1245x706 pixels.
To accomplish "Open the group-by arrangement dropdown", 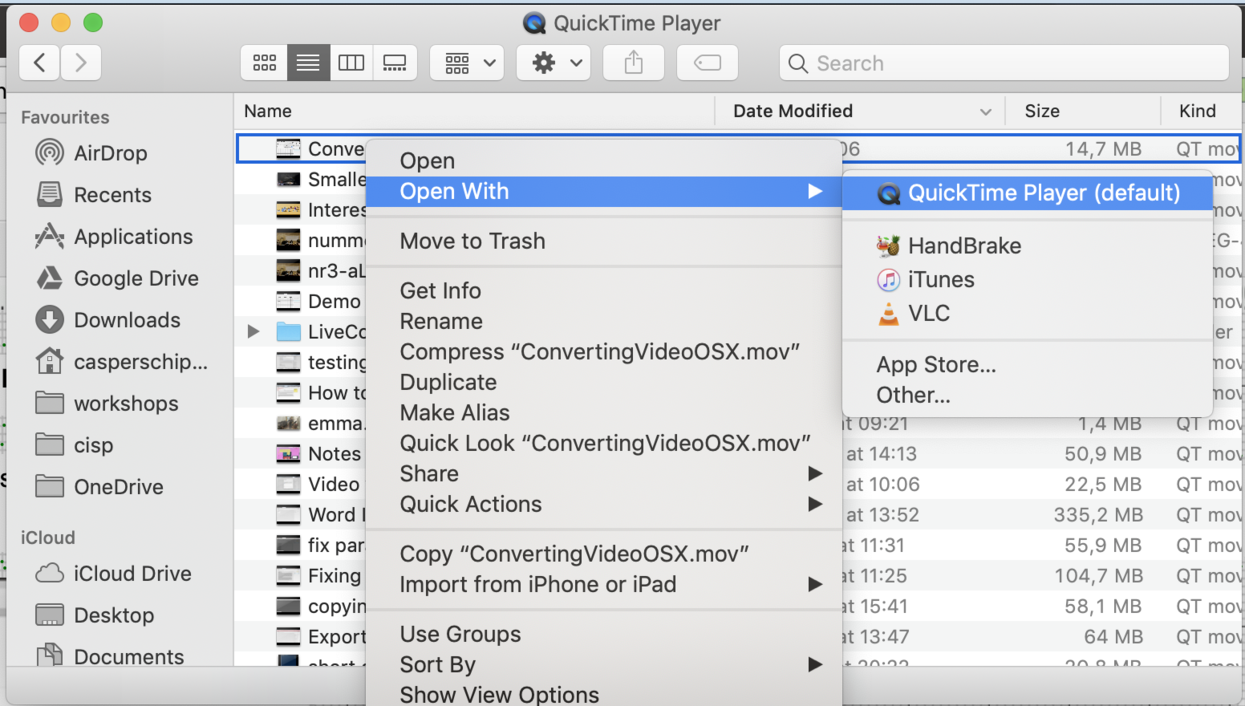I will 468,63.
